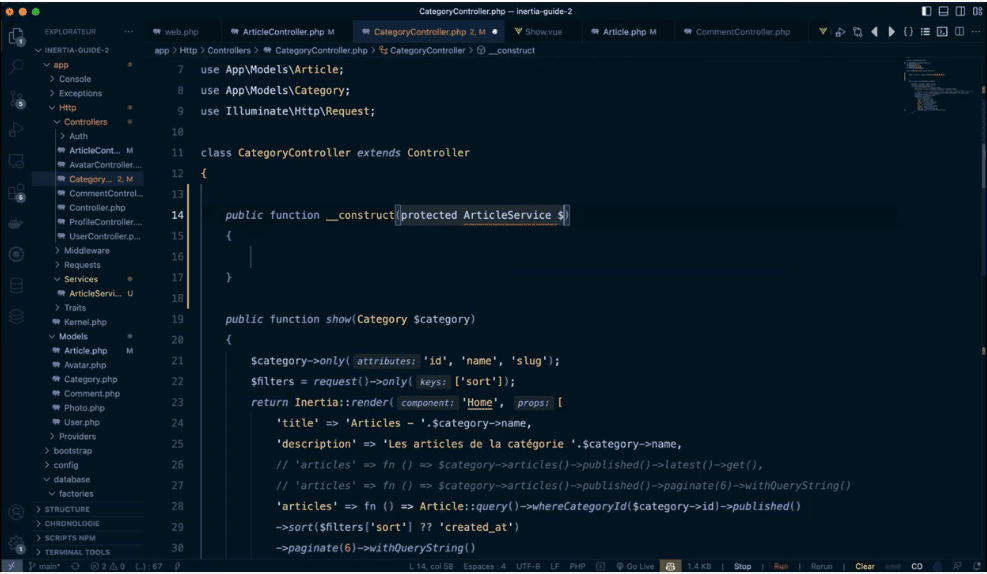Toggle the secondary sidebar layout icon
This screenshot has width=987, height=574.
coord(960,11)
